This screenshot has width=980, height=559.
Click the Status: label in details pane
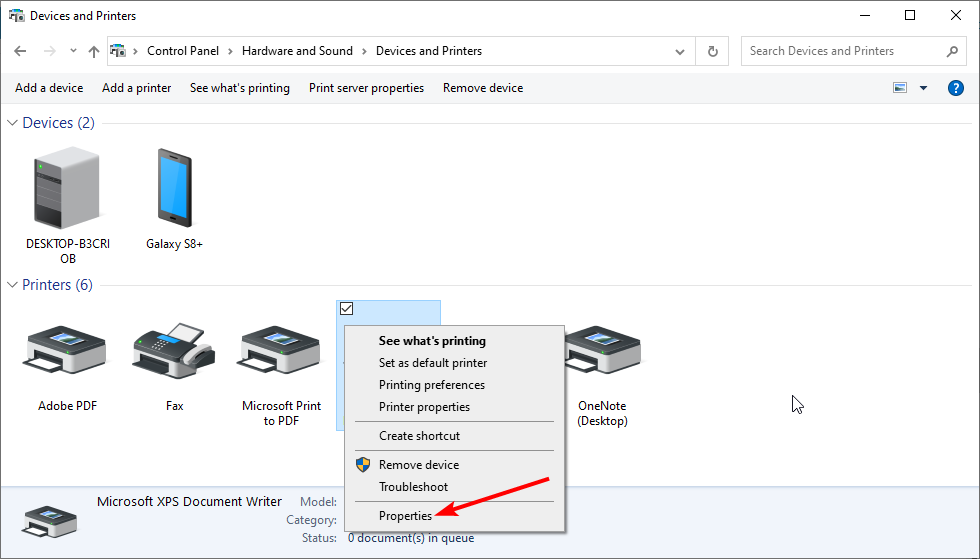(319, 538)
